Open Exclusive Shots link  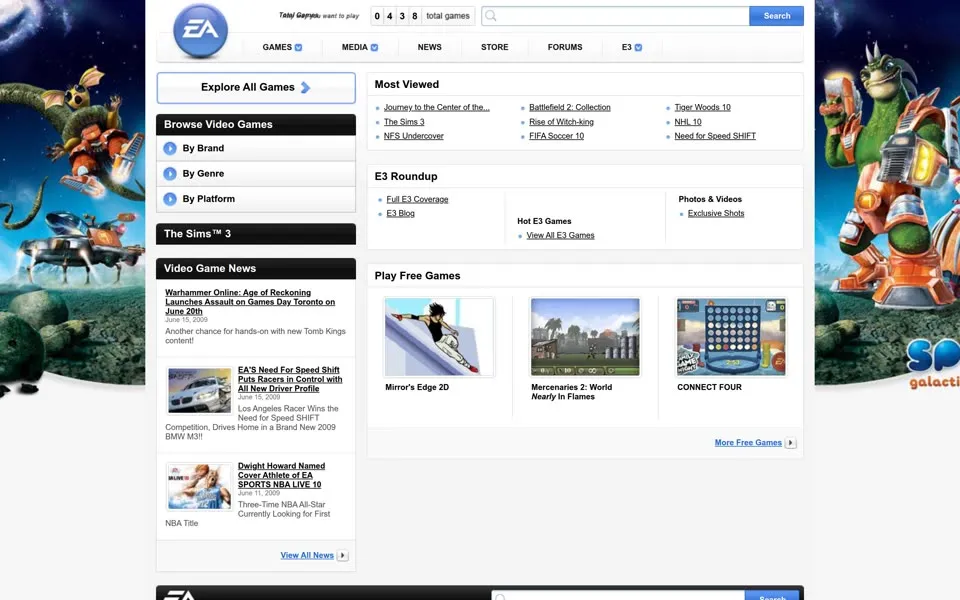(x=716, y=213)
